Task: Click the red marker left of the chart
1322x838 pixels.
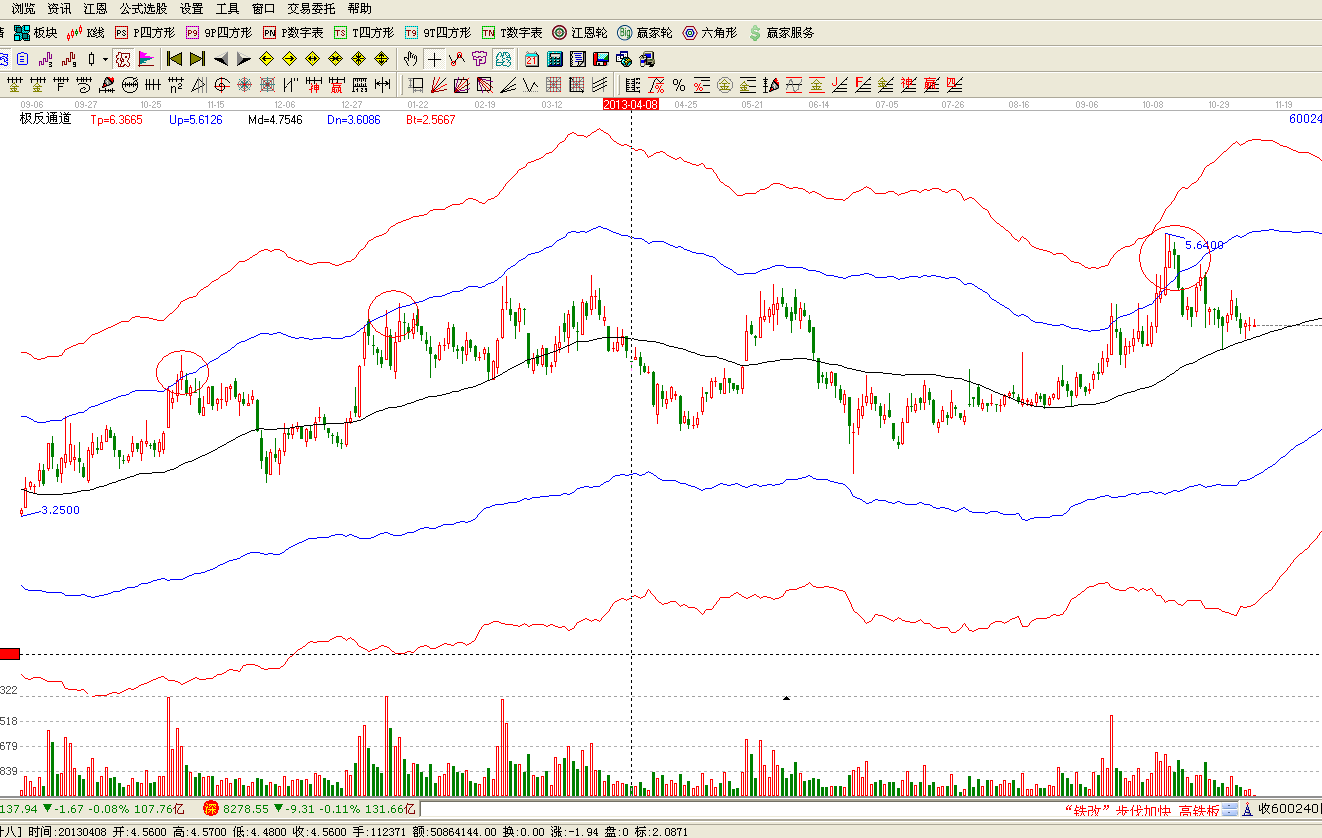Action: 10,654
